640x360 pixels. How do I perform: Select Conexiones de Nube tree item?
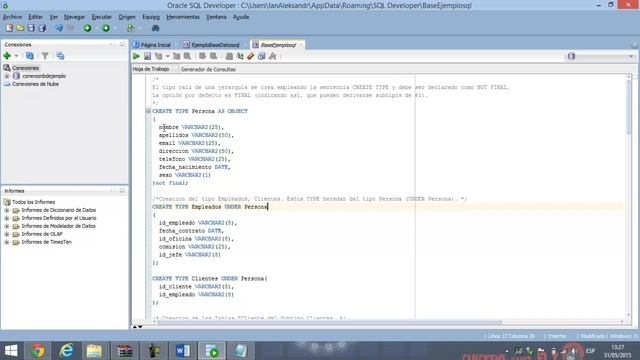click(36, 84)
